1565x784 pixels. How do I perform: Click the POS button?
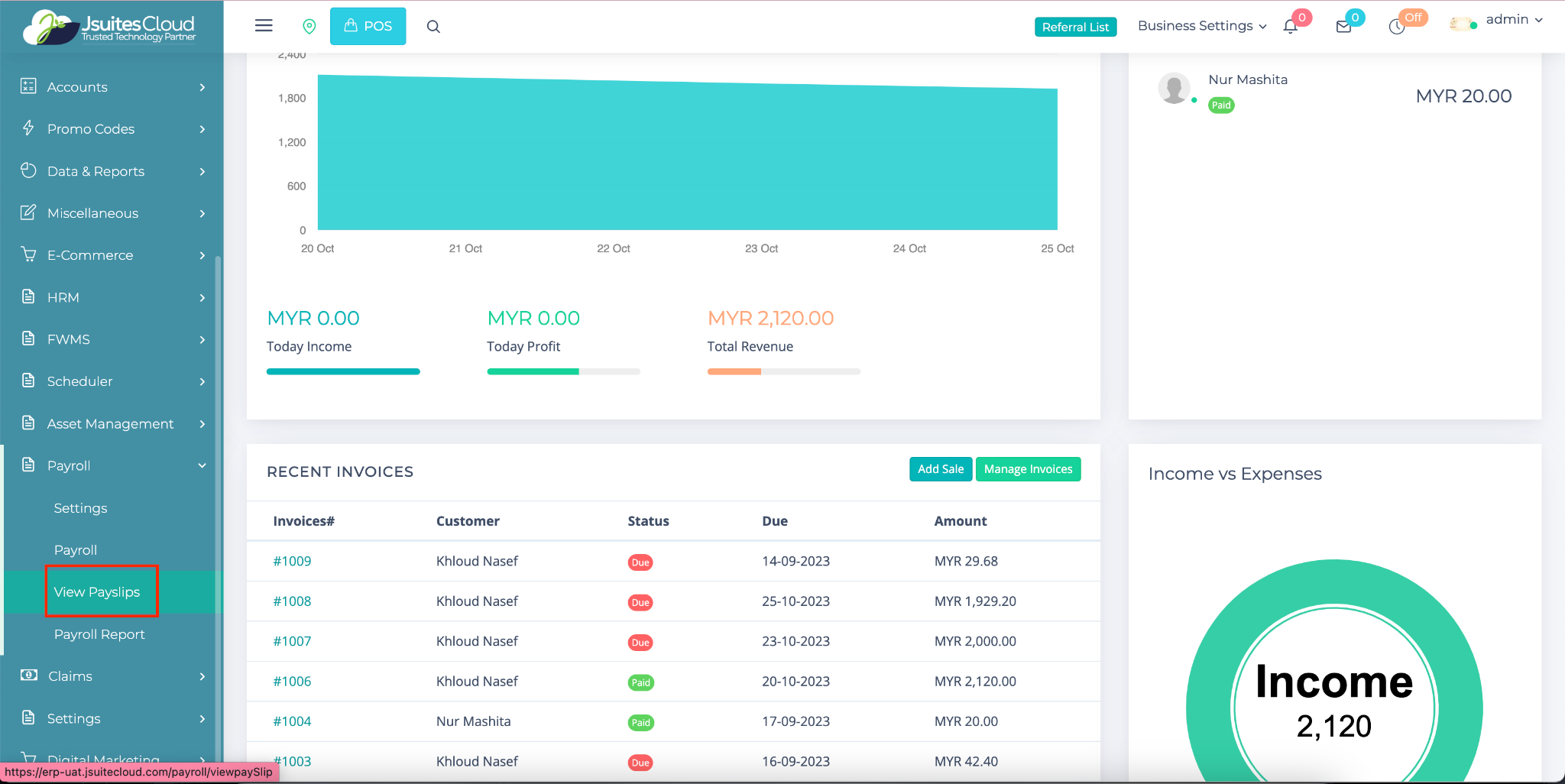coord(368,26)
